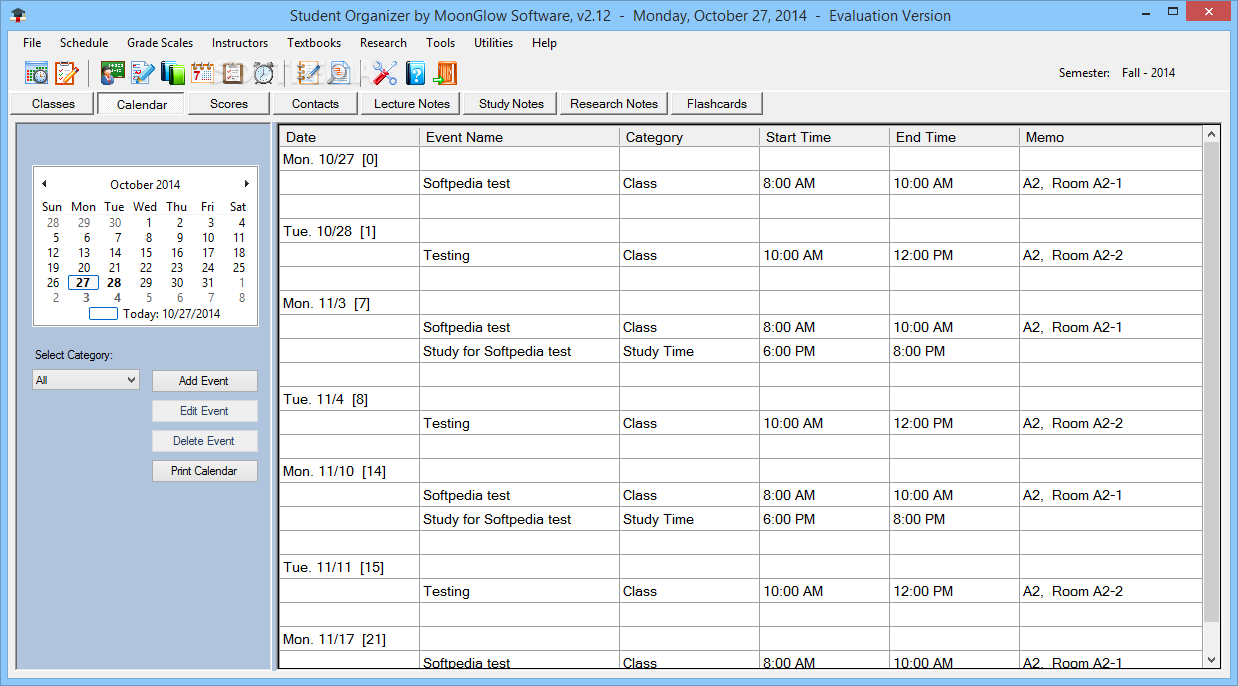
Task: Click the notebook-with-pen notes icon
Action: (309, 73)
